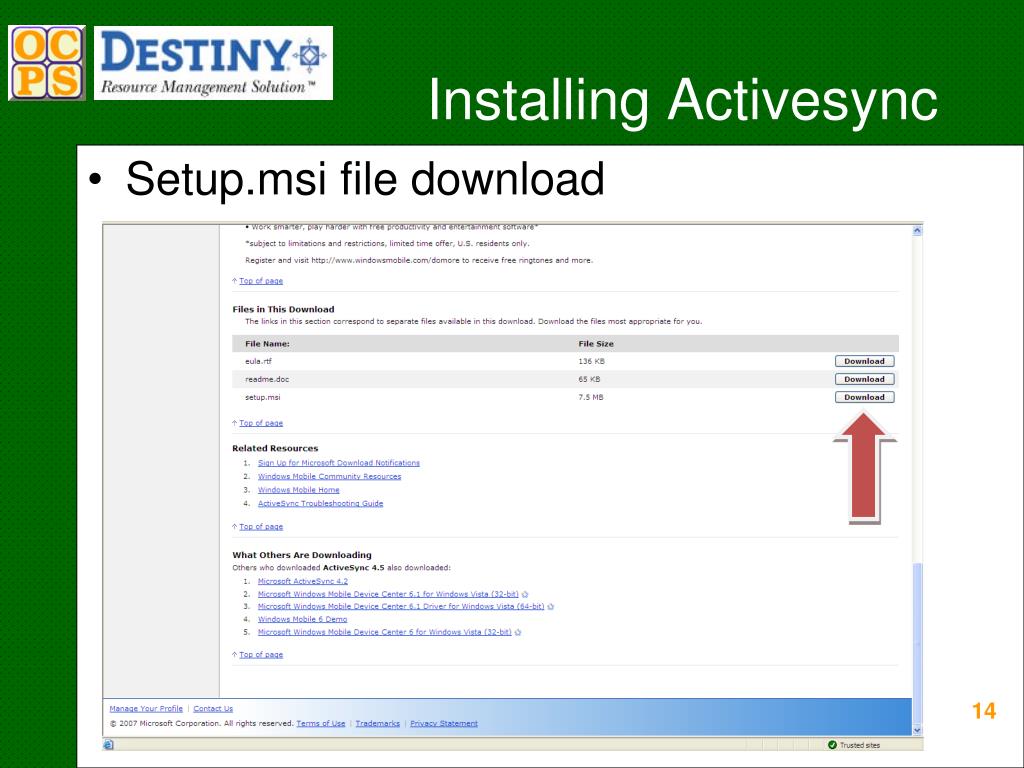Click Contact Us footer link
1024x768 pixels.
[213, 709]
